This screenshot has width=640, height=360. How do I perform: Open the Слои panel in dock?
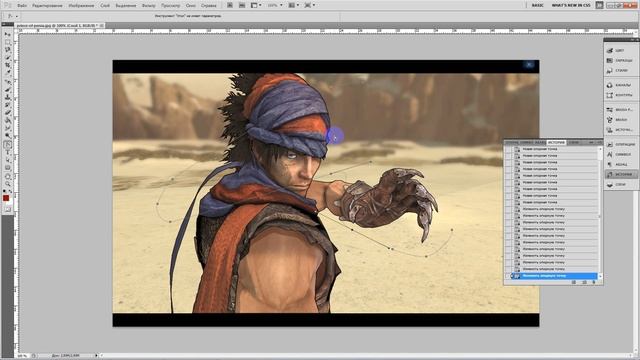[x=620, y=184]
